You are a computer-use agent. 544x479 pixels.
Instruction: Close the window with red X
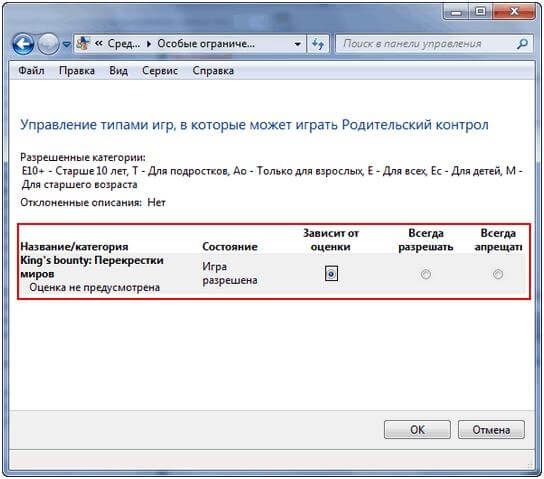pos(514,12)
